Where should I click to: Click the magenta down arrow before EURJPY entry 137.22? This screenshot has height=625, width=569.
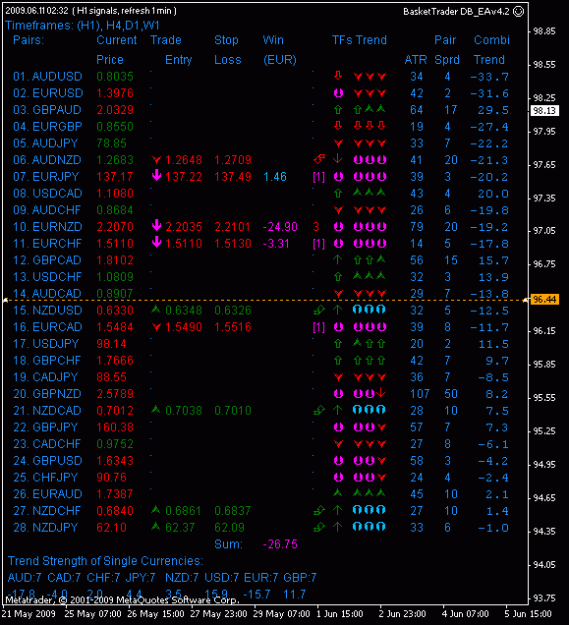point(157,175)
